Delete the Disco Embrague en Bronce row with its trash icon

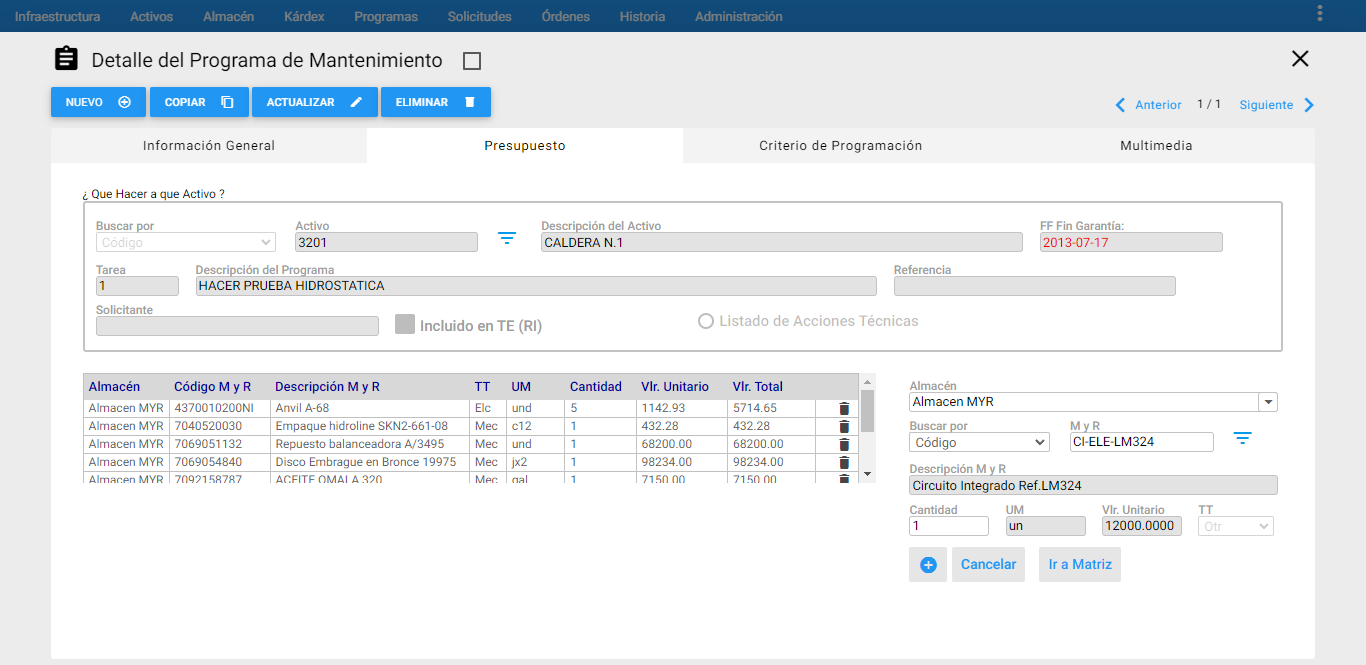click(844, 463)
